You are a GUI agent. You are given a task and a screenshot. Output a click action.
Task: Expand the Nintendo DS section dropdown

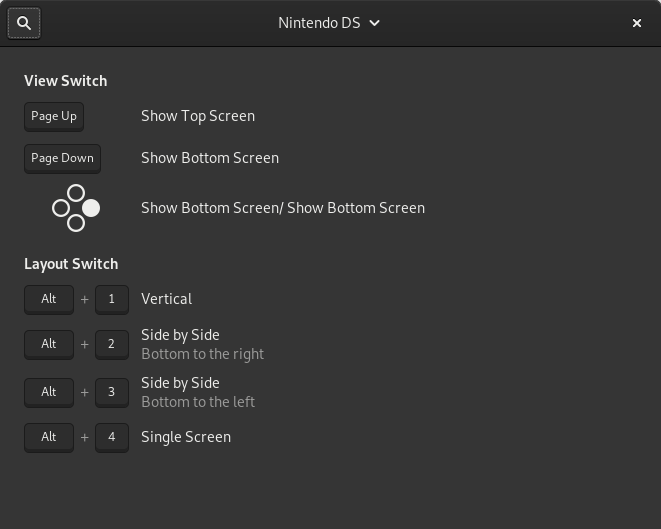329,23
